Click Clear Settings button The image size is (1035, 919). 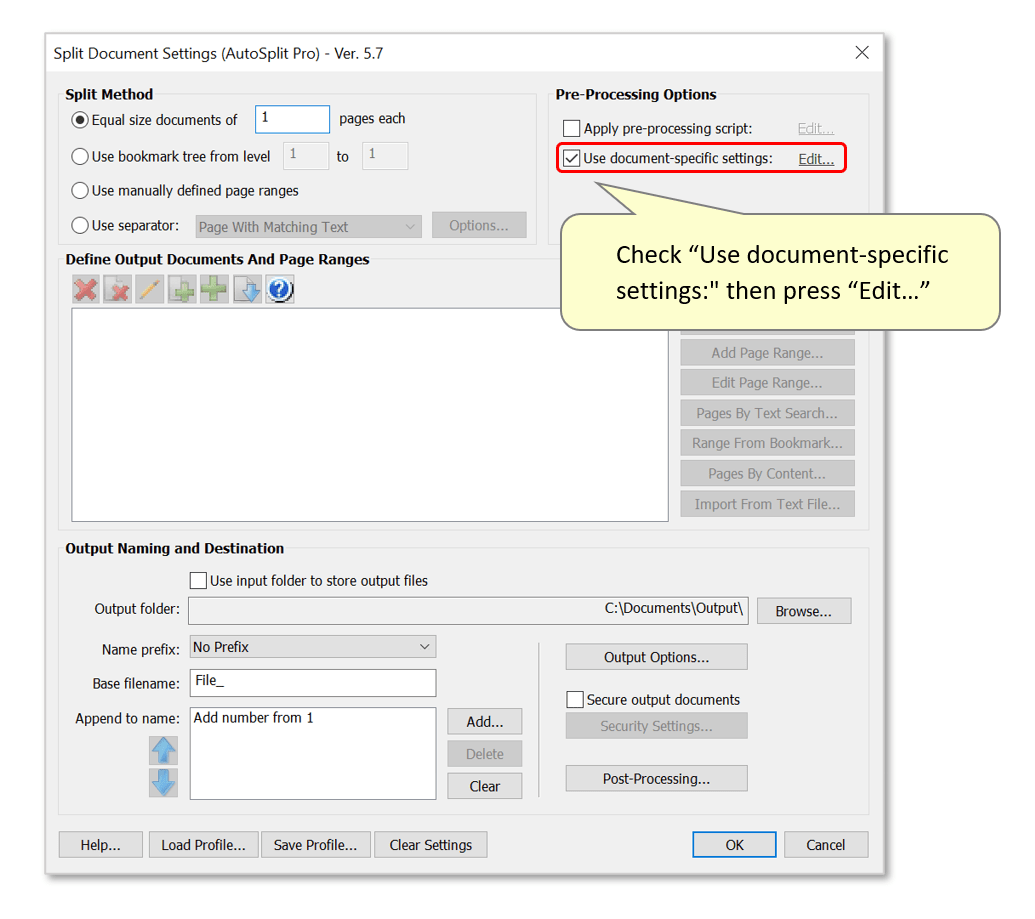pyautogui.click(x=430, y=845)
